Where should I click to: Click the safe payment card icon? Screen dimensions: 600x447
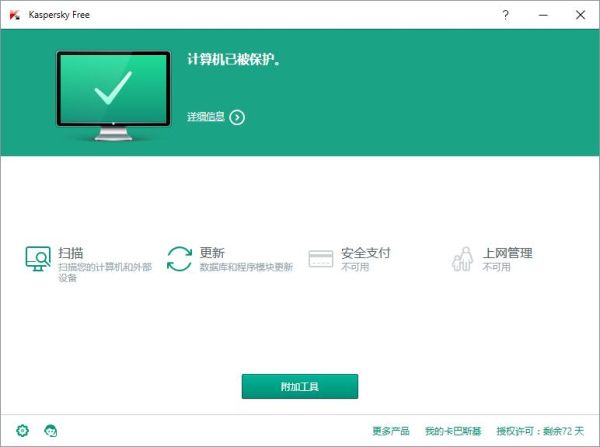tap(321, 259)
